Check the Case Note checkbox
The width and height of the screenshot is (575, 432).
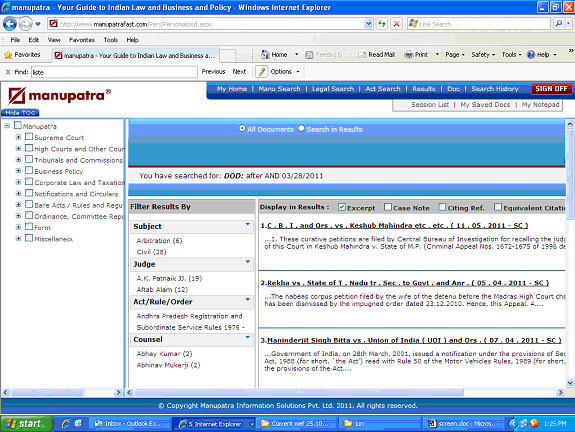click(x=388, y=207)
